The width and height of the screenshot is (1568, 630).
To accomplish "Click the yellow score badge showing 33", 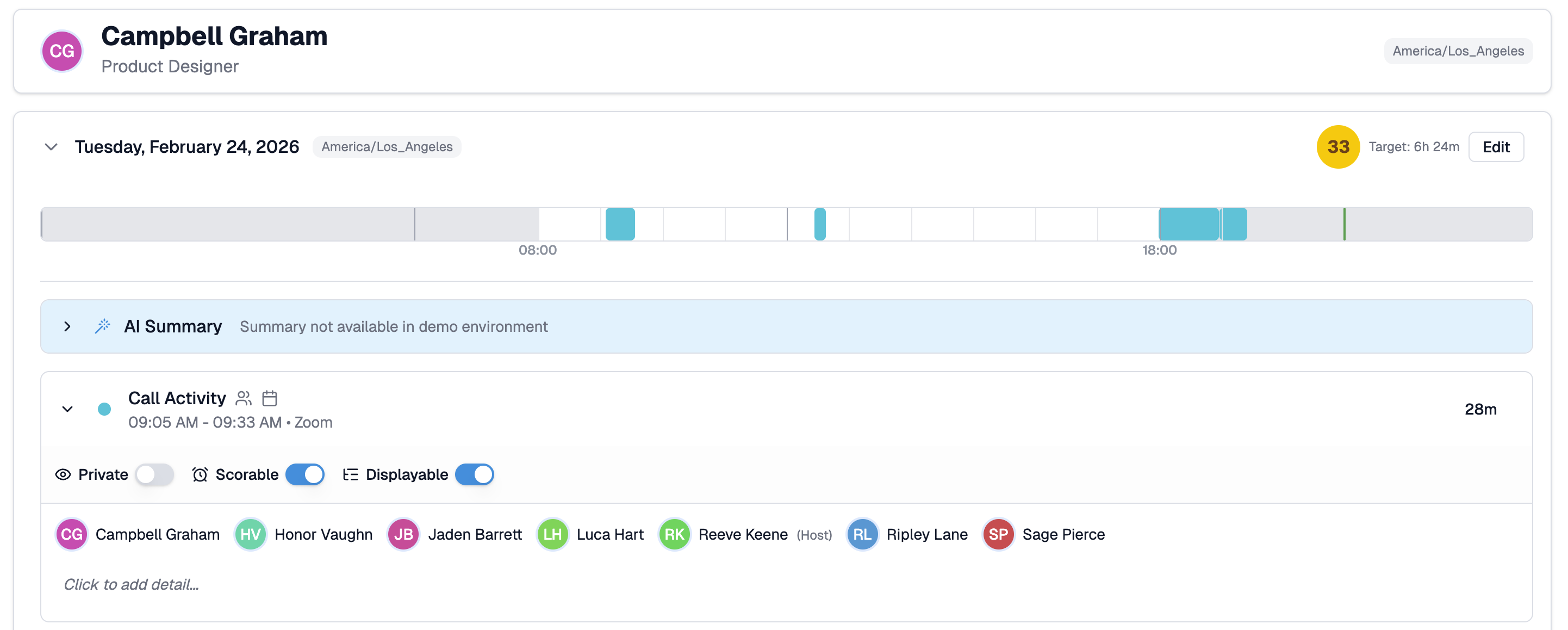I will (x=1338, y=147).
